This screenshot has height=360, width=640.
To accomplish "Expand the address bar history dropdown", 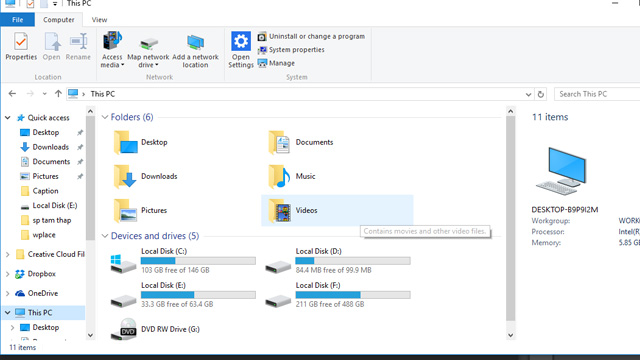I will [x=528, y=94].
